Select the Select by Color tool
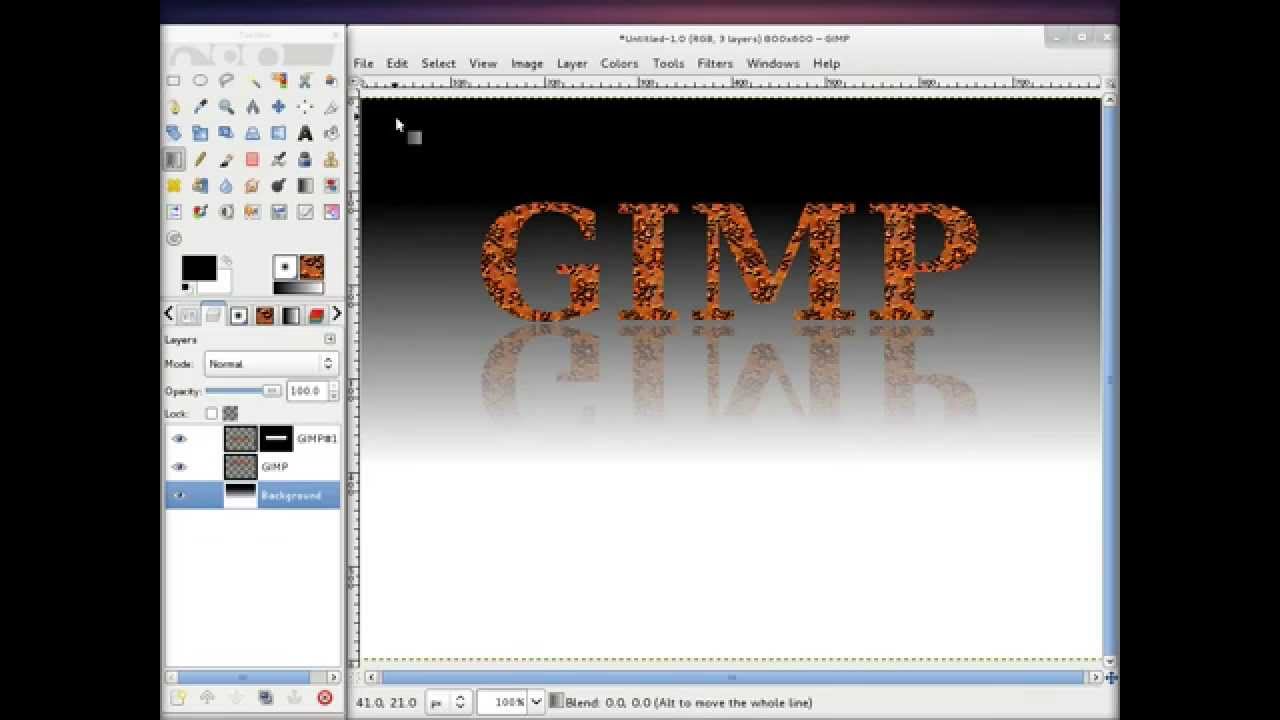The width and height of the screenshot is (1280, 720). point(278,80)
